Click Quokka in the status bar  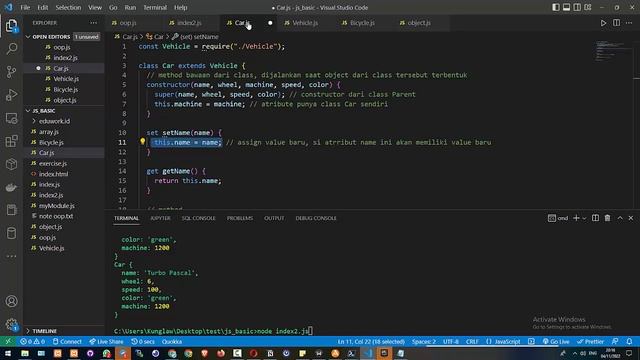(x=172, y=341)
